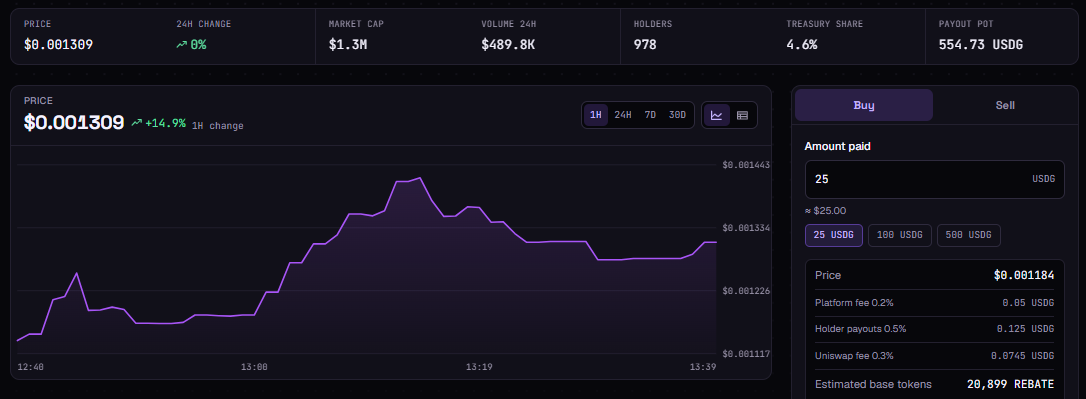The width and height of the screenshot is (1086, 399).
Task: Select the 1H timeframe
Action: [x=596, y=115]
